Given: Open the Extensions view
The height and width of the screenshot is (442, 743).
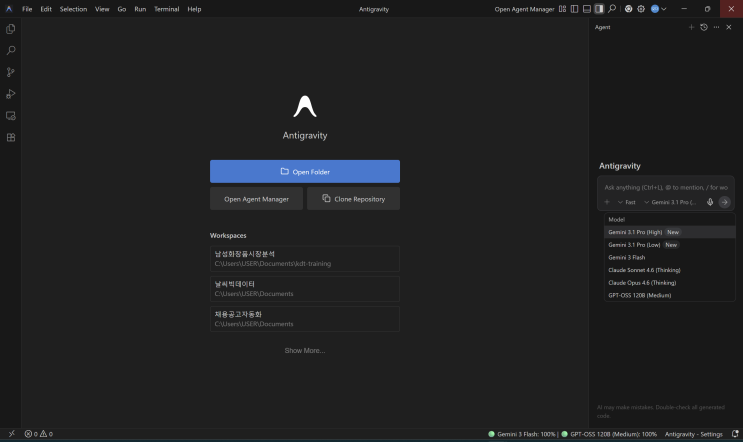Looking at the screenshot, I should (10, 137).
